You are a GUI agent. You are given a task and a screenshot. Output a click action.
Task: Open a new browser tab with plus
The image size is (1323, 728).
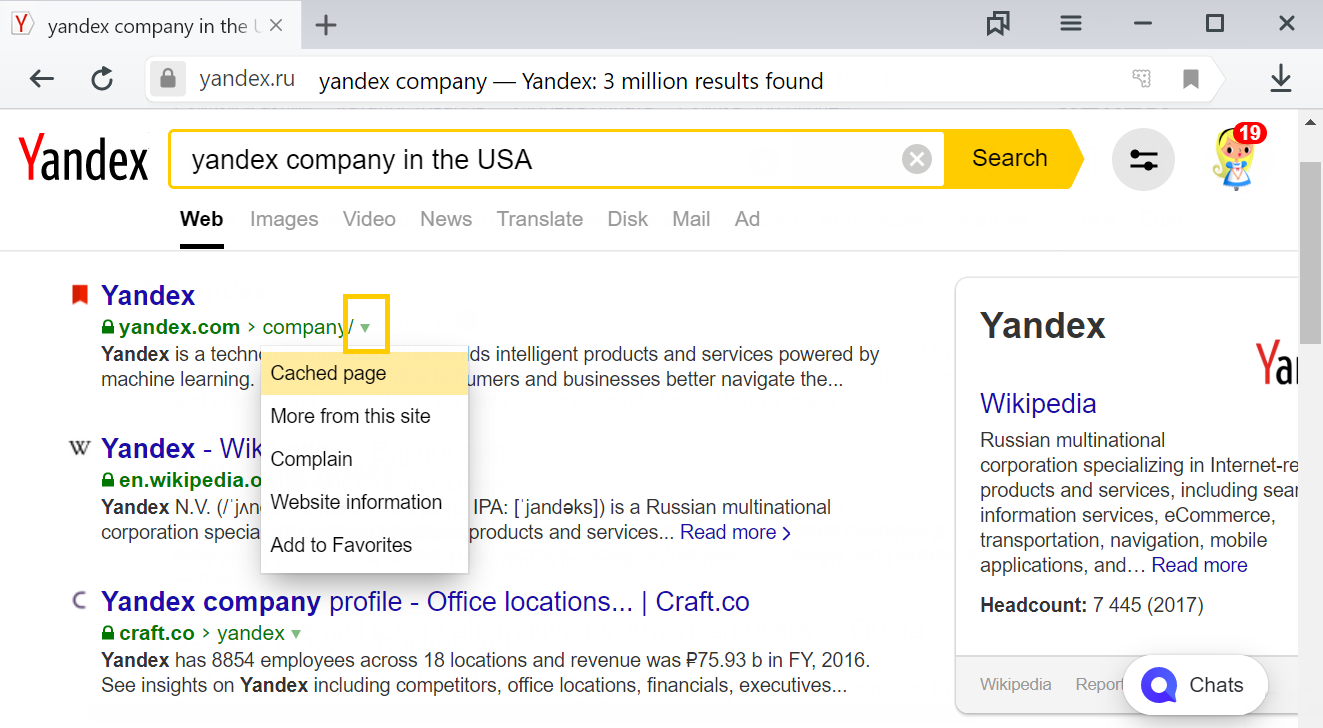326,25
